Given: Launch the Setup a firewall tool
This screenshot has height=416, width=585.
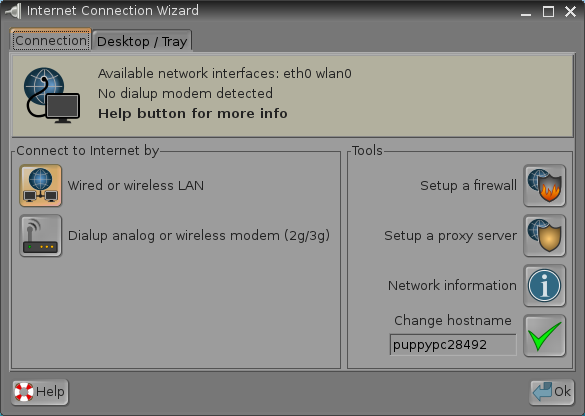Looking at the screenshot, I should coord(544,185).
